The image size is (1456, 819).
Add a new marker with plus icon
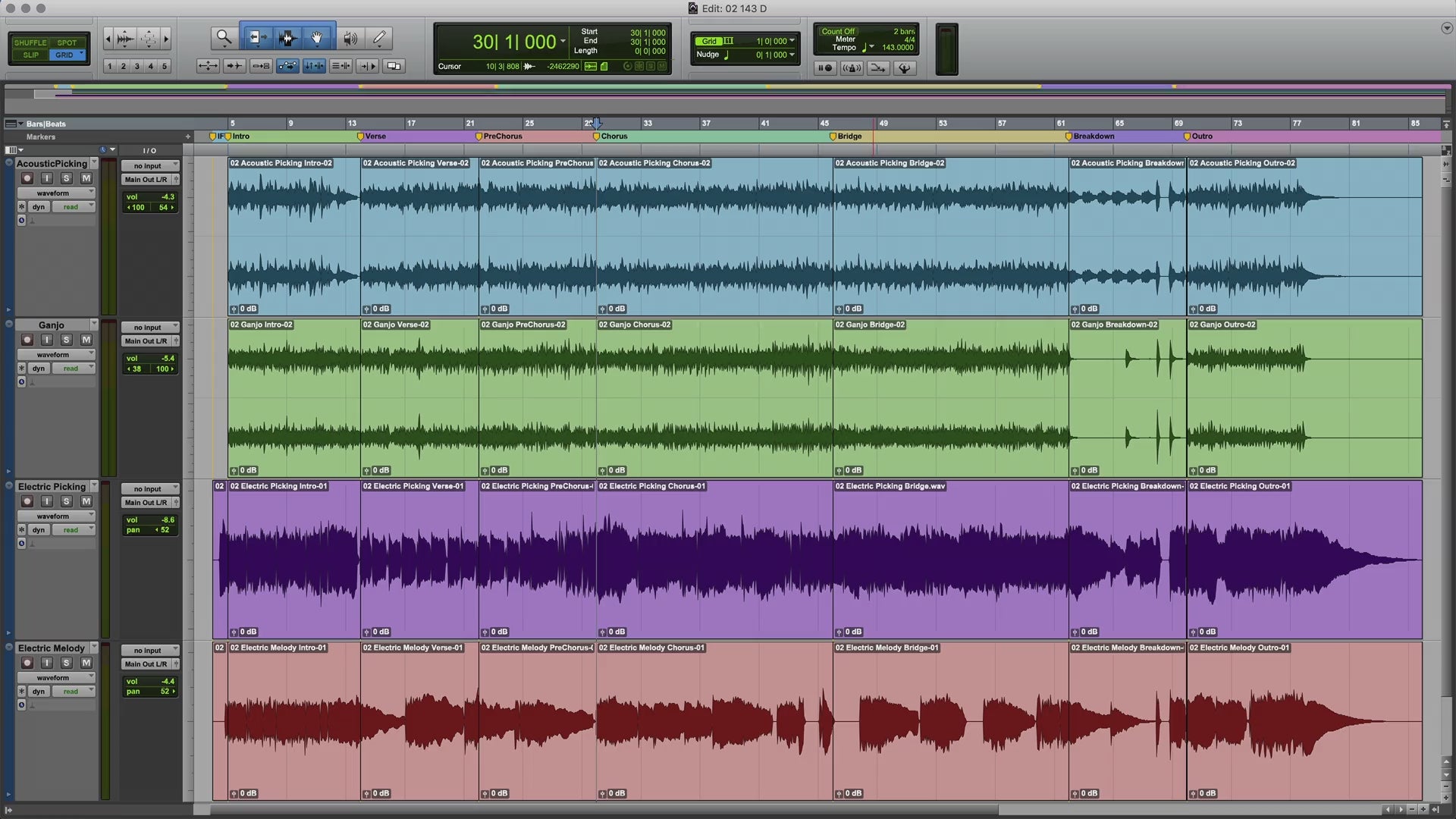click(187, 137)
